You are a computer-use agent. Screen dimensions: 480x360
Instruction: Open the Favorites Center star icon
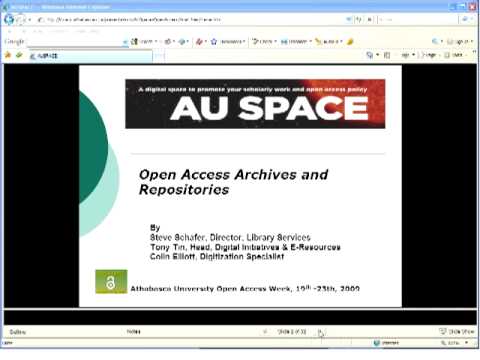(8, 55)
